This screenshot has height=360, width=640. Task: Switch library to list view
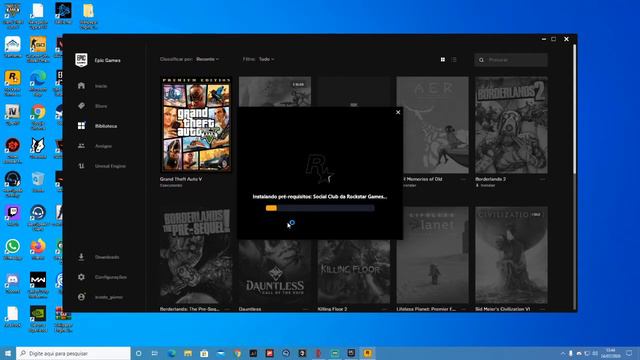(x=454, y=60)
